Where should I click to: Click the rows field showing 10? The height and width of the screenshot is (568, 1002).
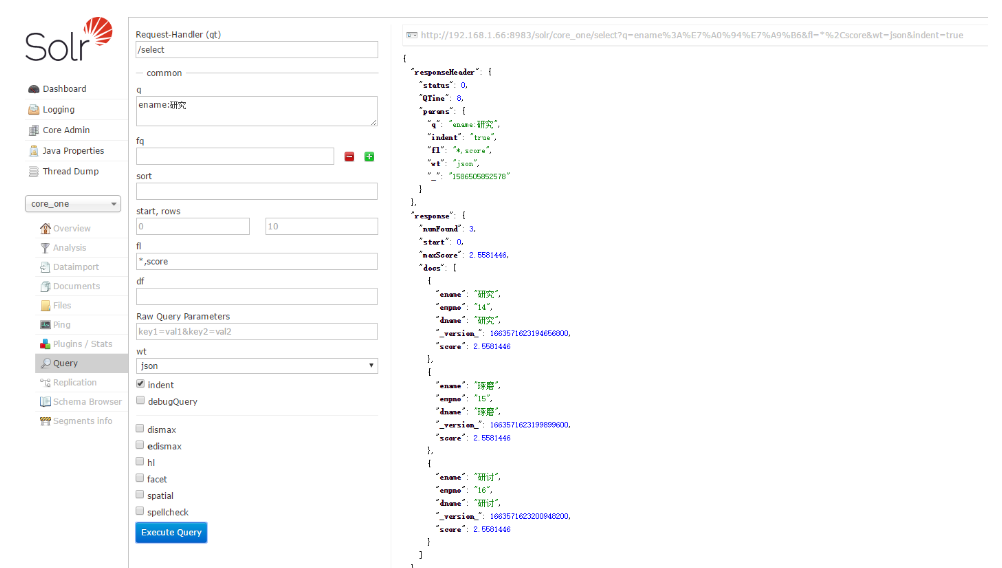click(321, 226)
